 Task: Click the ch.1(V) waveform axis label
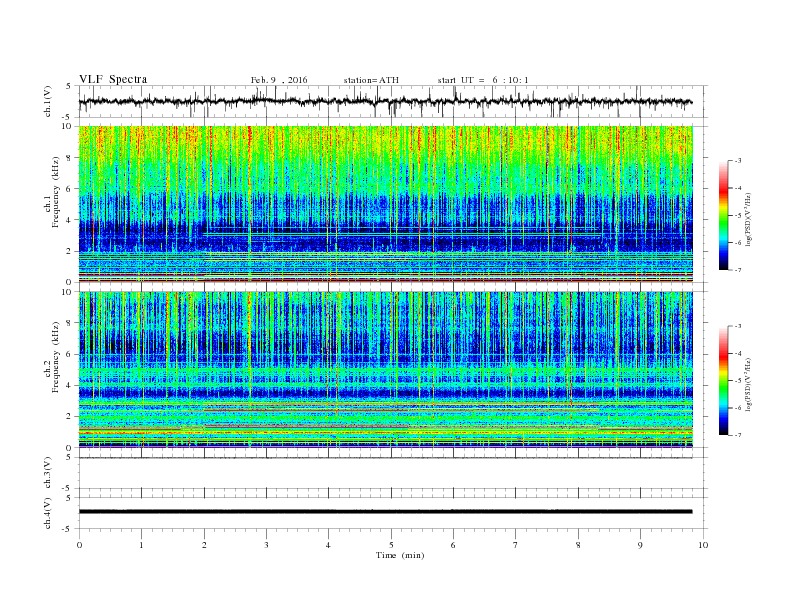pyautogui.click(x=47, y=101)
